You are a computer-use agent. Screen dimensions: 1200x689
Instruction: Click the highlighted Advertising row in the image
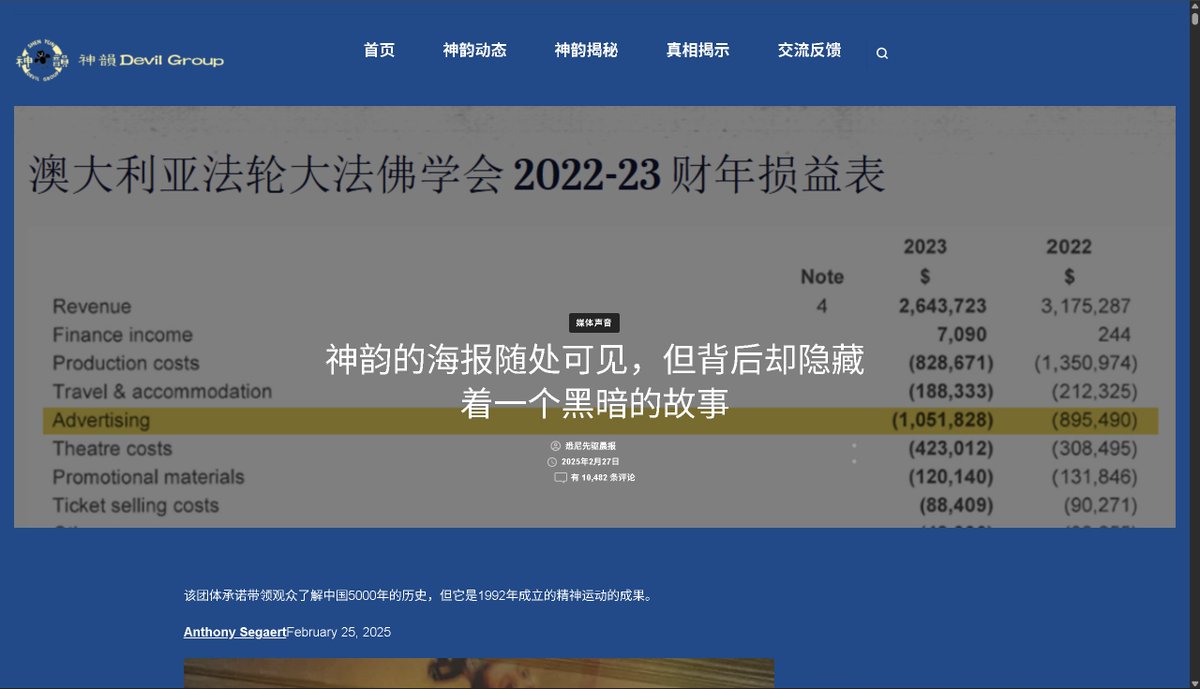pos(600,421)
